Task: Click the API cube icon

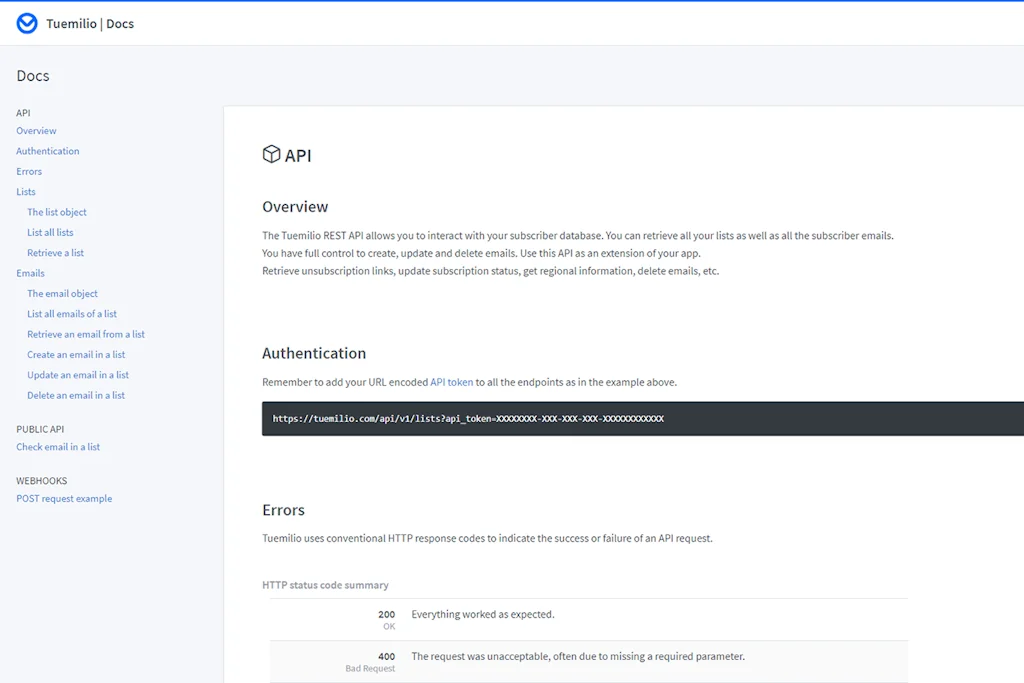Action: point(271,154)
